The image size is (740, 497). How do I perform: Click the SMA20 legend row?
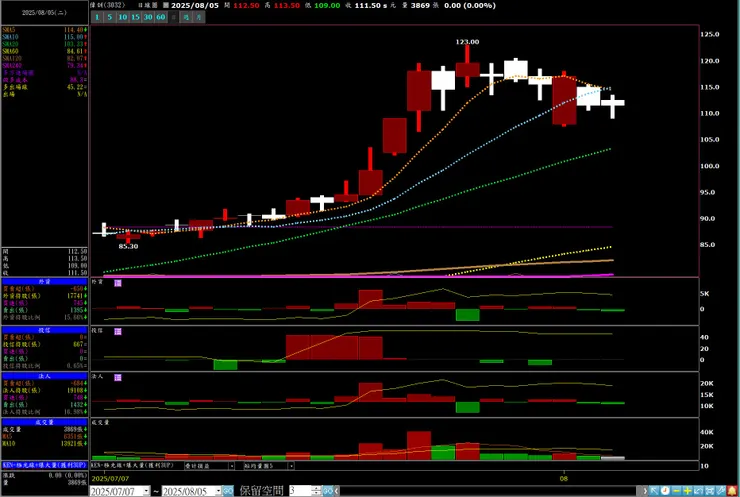pos(44,44)
